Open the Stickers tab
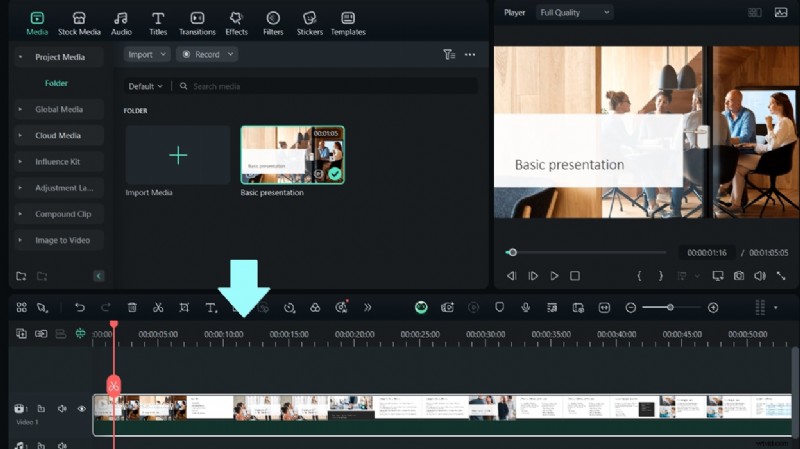 point(310,24)
